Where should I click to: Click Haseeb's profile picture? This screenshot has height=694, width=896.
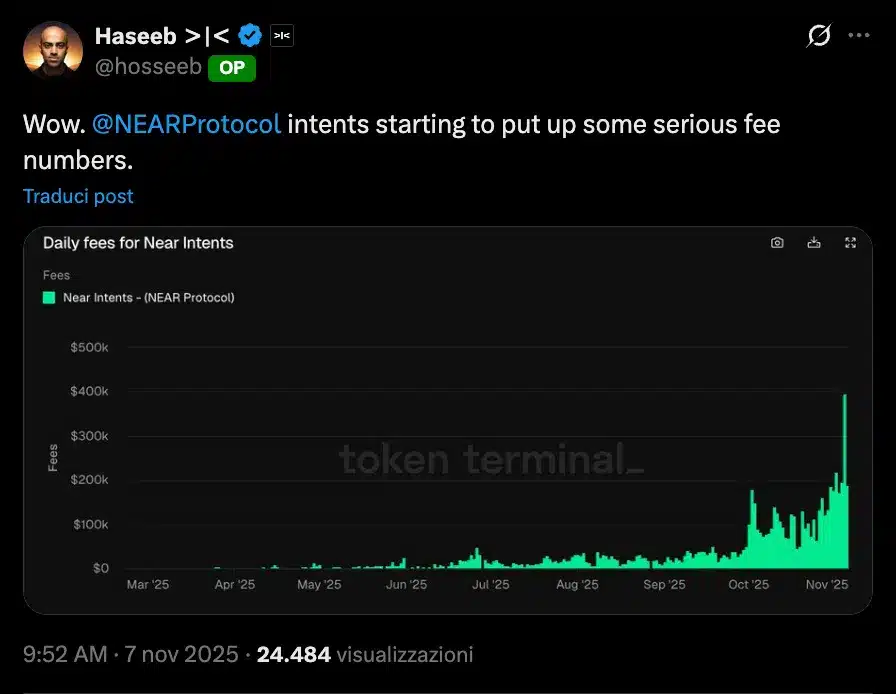(x=53, y=47)
